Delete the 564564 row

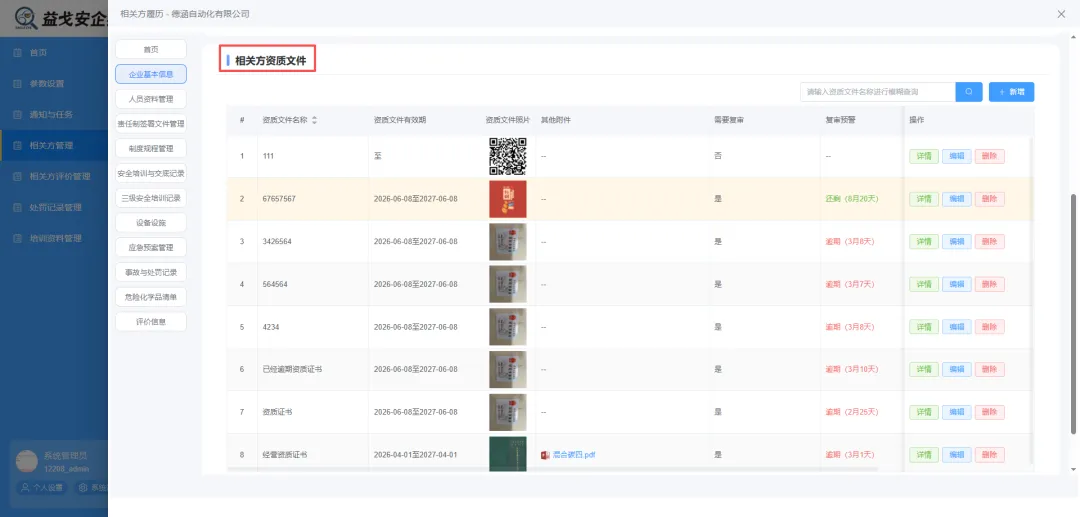pos(990,284)
